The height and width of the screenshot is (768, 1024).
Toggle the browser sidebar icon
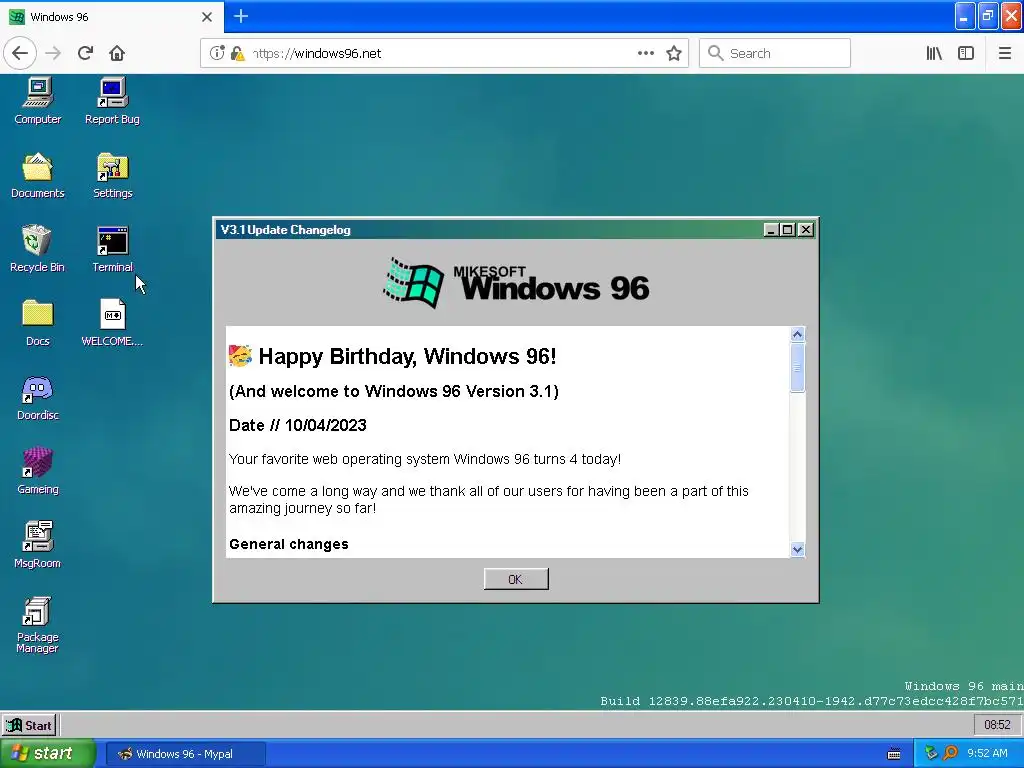click(966, 53)
